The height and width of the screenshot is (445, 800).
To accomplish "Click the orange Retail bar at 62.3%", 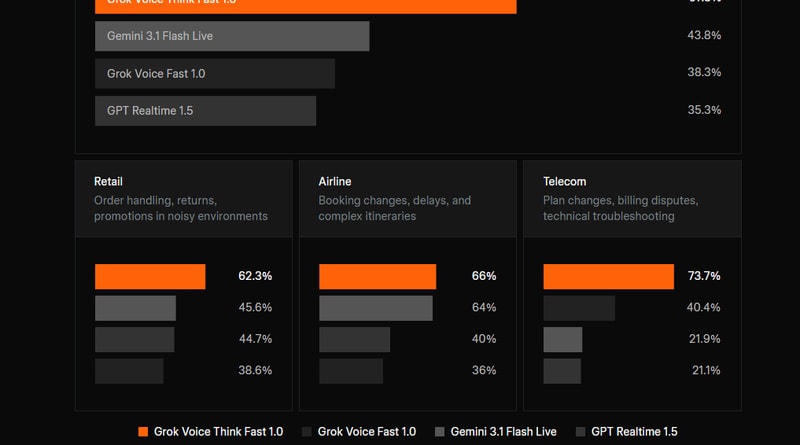I will coord(150,276).
